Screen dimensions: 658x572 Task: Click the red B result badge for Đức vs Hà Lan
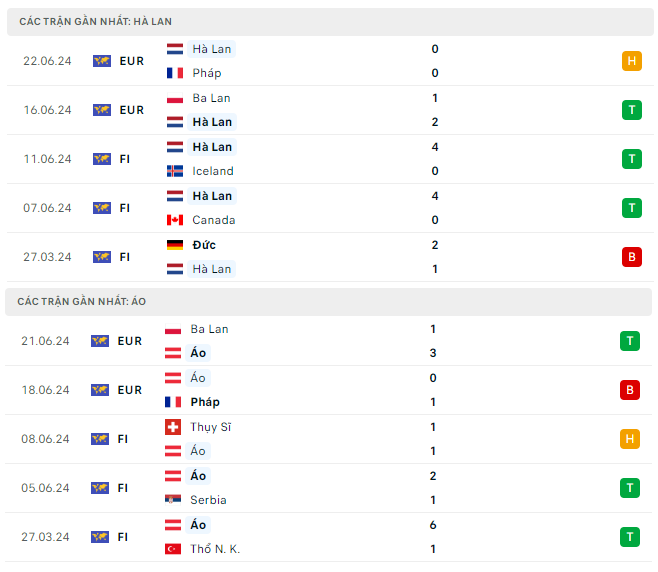click(x=630, y=257)
